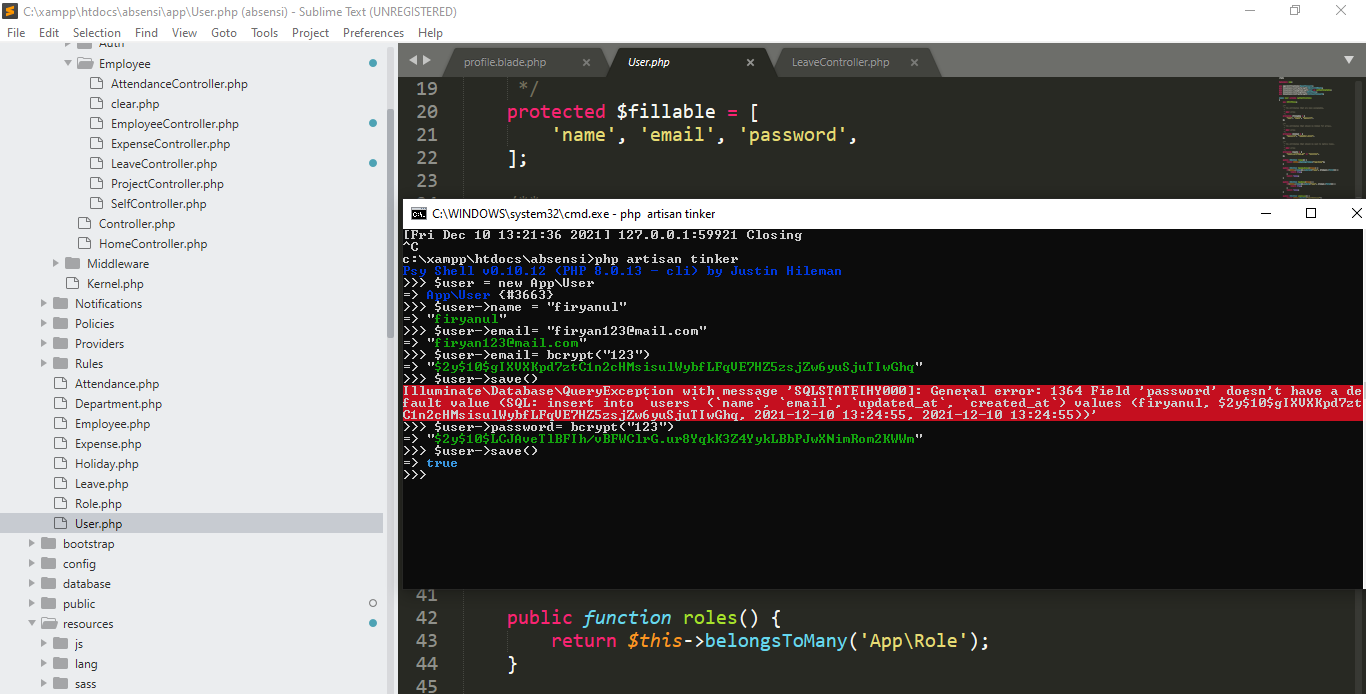Expand the Rules folder

(x=45, y=363)
